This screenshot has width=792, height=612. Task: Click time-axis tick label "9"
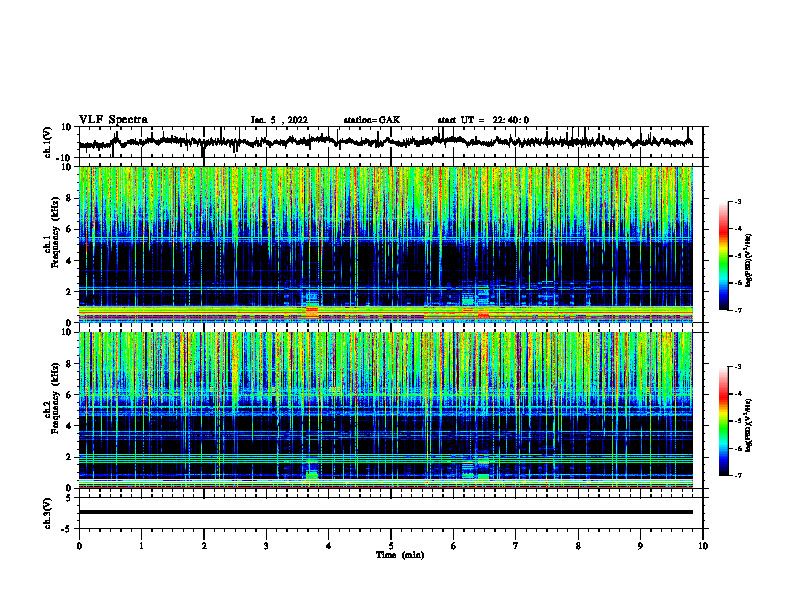(640, 546)
